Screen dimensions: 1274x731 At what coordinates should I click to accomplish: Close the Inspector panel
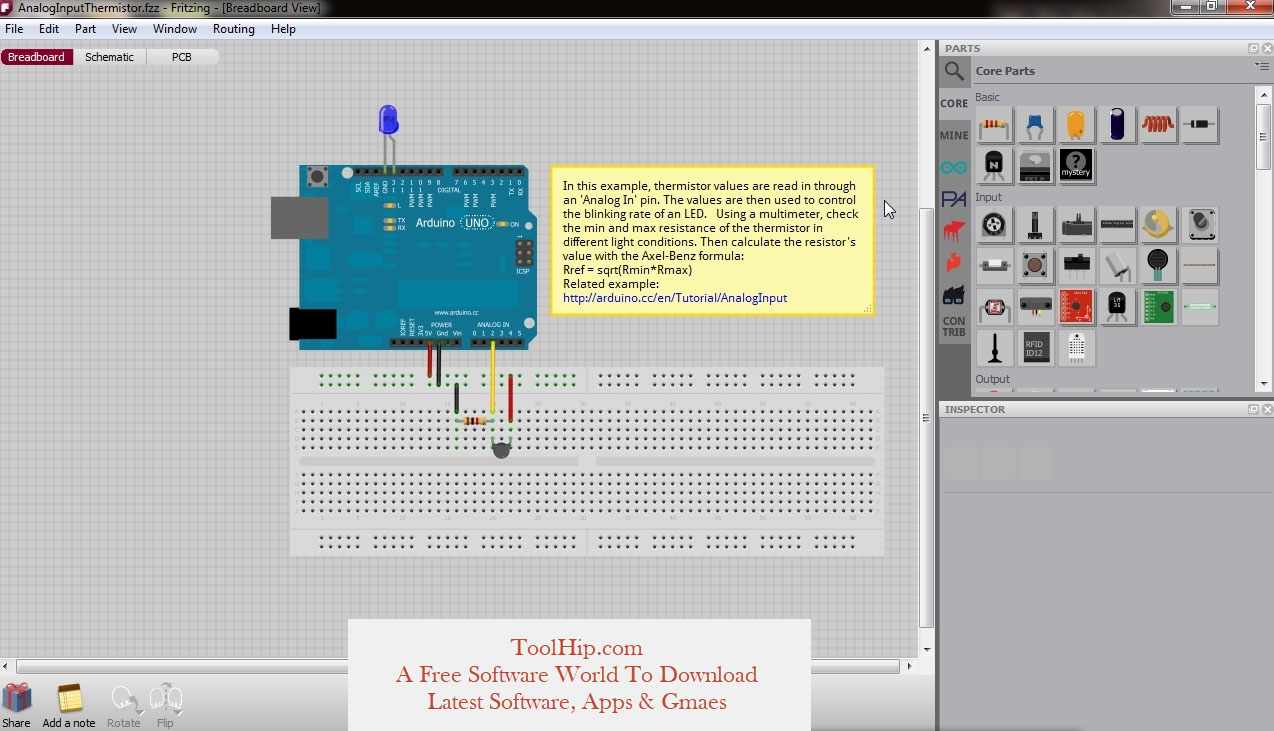pos(1267,409)
